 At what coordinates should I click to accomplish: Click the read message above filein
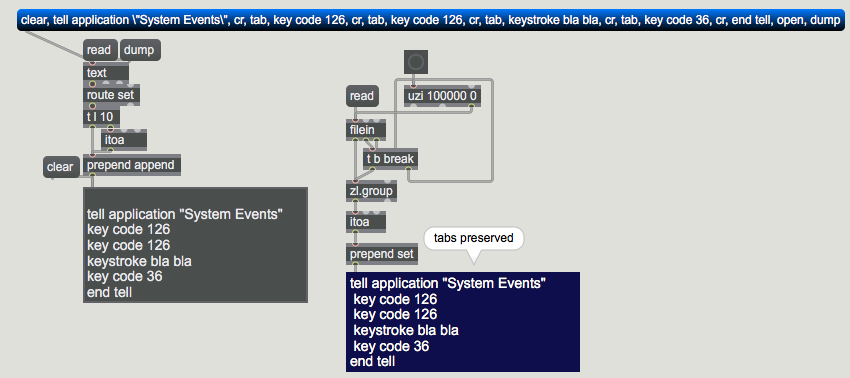tap(362, 96)
